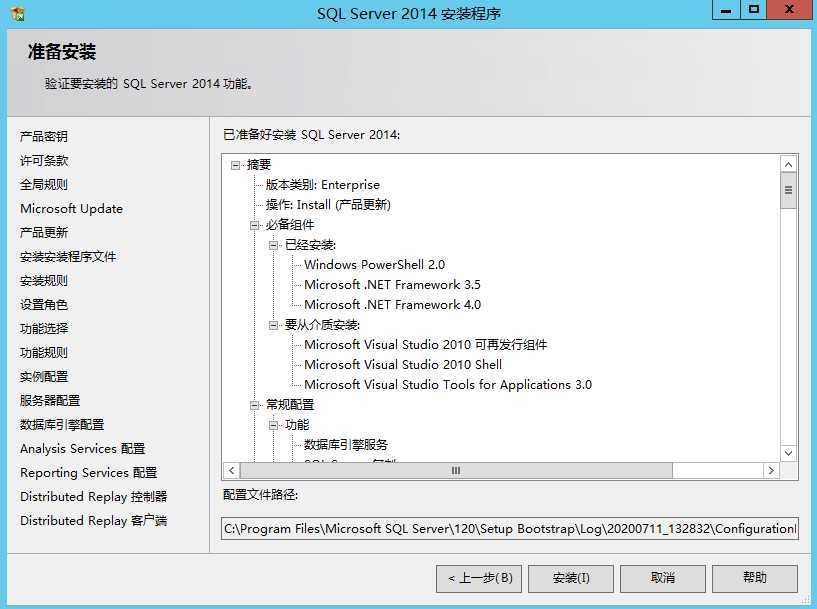
Task: Click Distributed Replay 客户端 in the step list
Action: pyautogui.click(x=93, y=520)
